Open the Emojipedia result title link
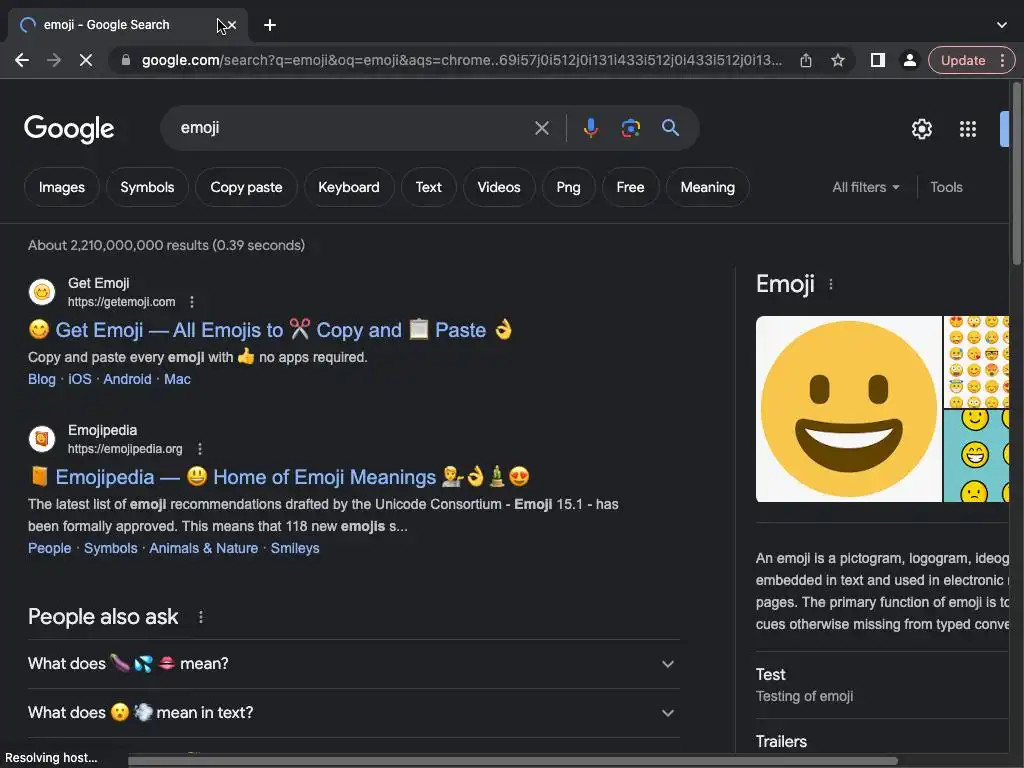 (279, 477)
